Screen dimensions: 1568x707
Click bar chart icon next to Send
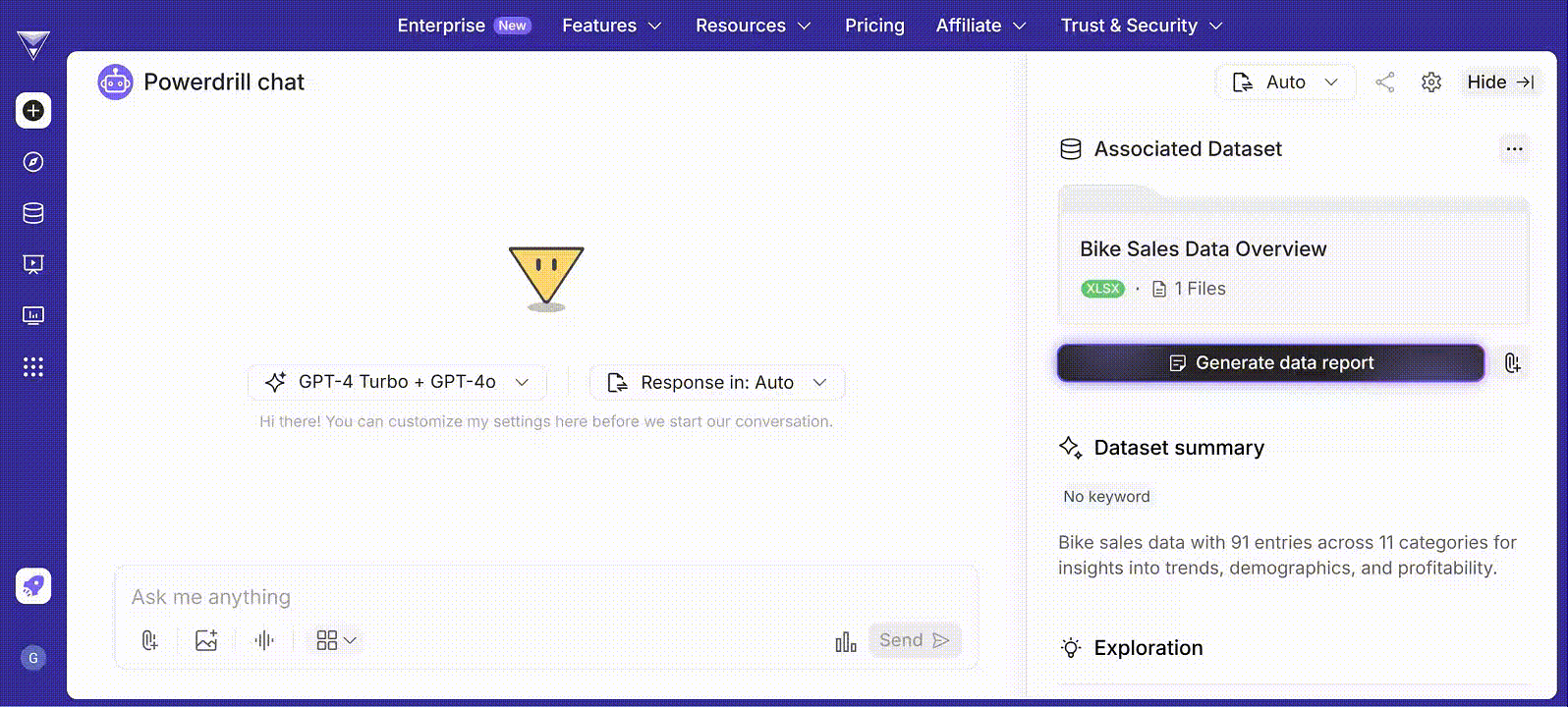click(x=846, y=641)
